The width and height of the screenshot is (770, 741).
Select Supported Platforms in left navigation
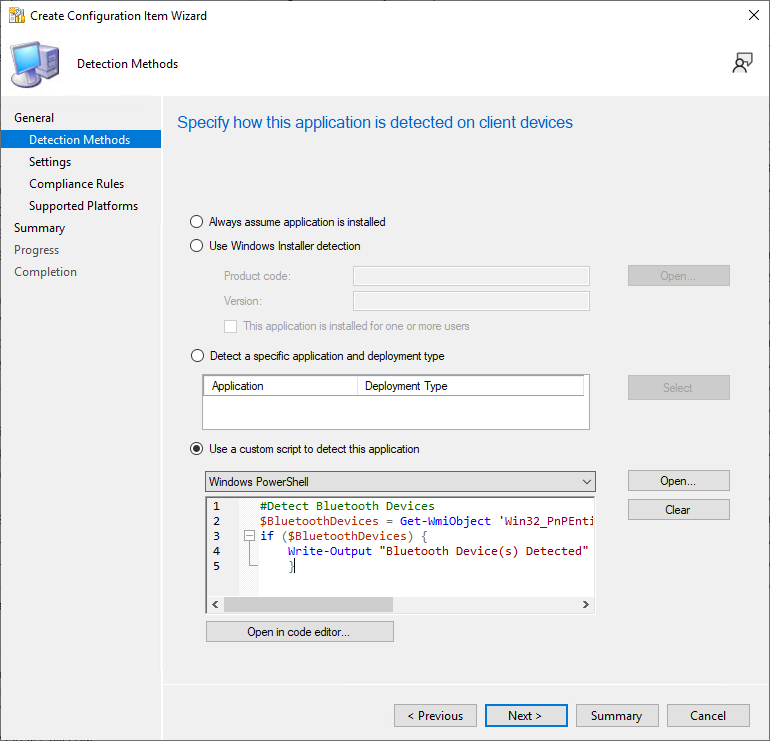[83, 206]
